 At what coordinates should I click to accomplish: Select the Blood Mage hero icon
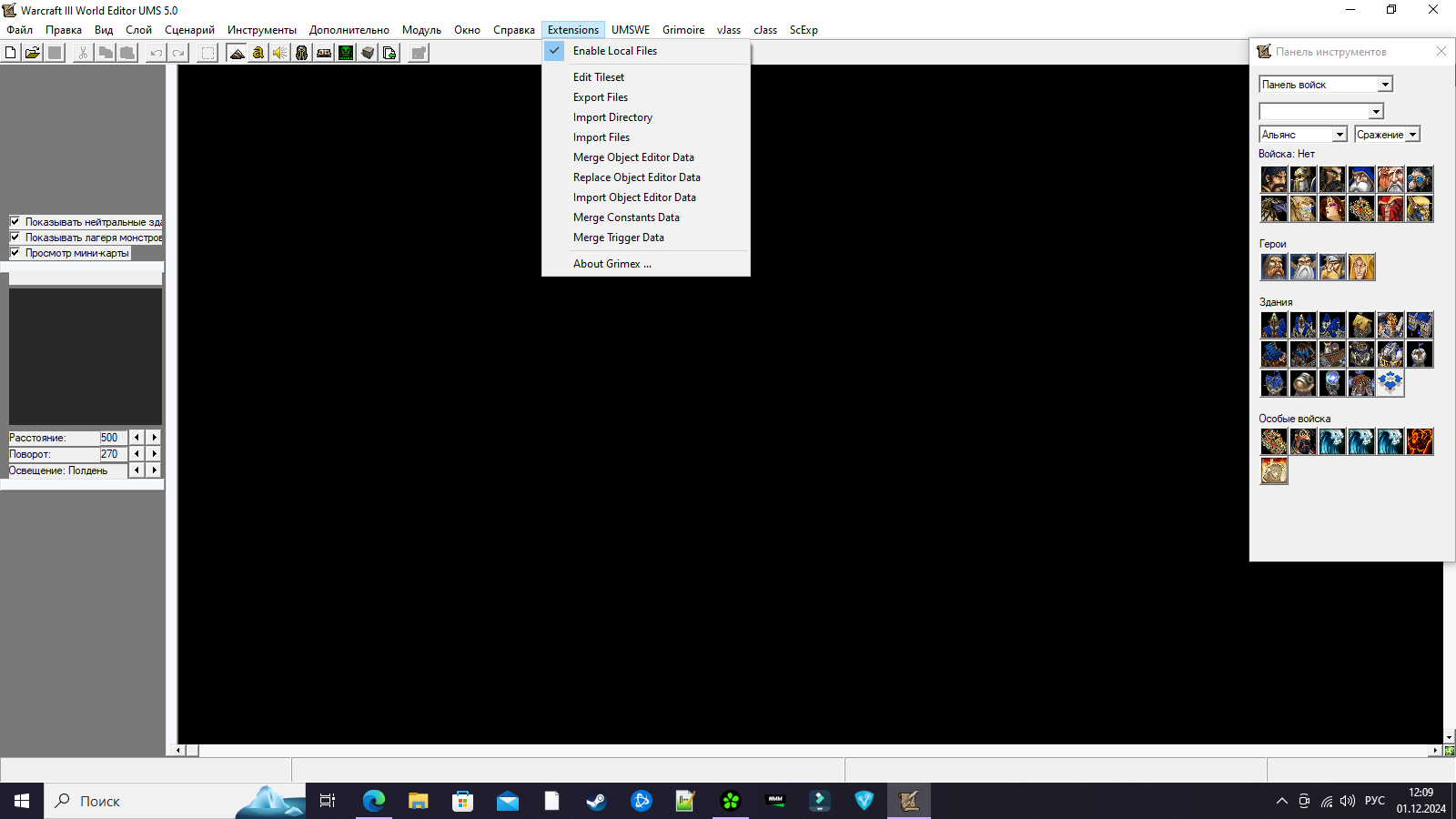[x=1361, y=267]
